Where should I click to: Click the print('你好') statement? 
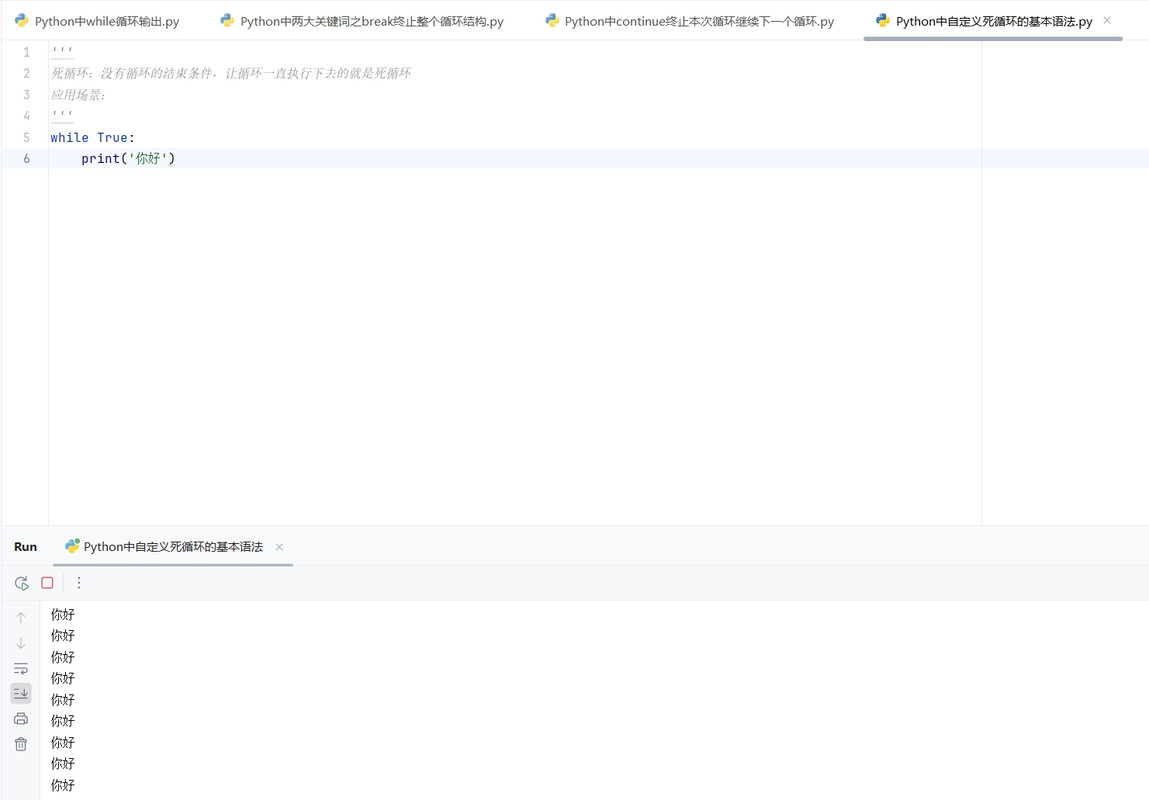pyautogui.click(x=128, y=159)
